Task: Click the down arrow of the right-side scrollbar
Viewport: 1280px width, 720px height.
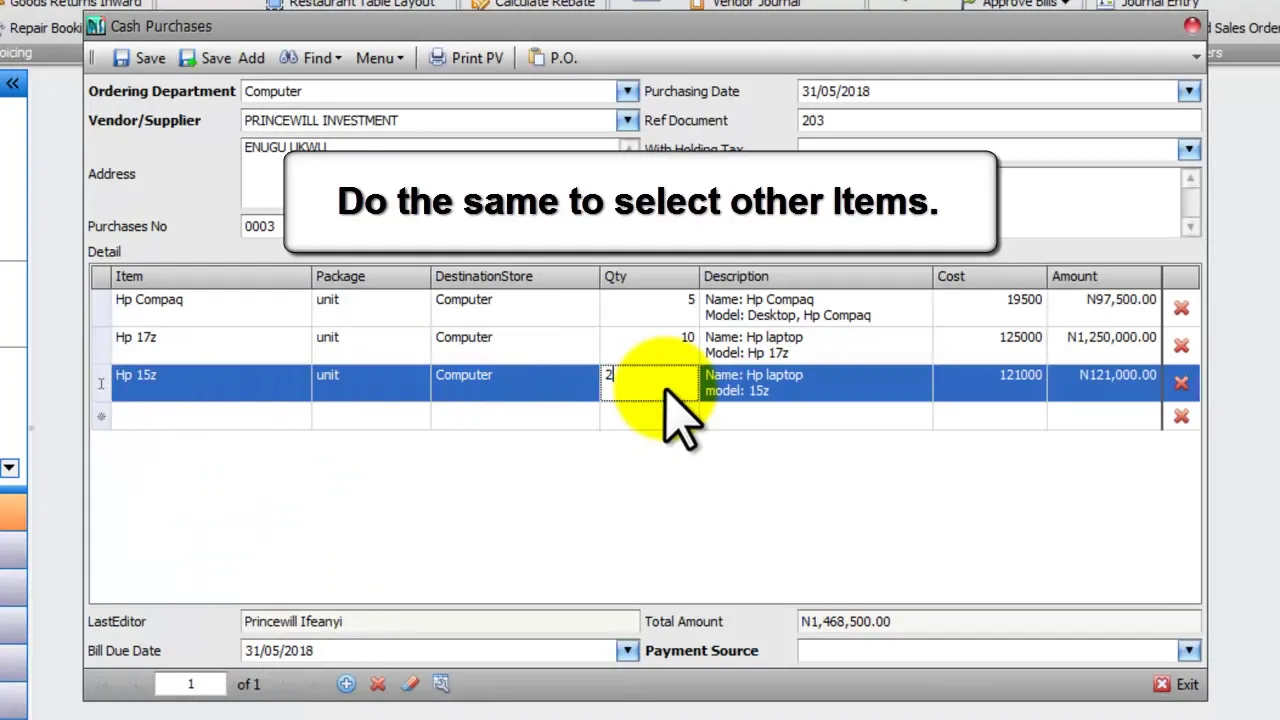Action: pos(1190,227)
